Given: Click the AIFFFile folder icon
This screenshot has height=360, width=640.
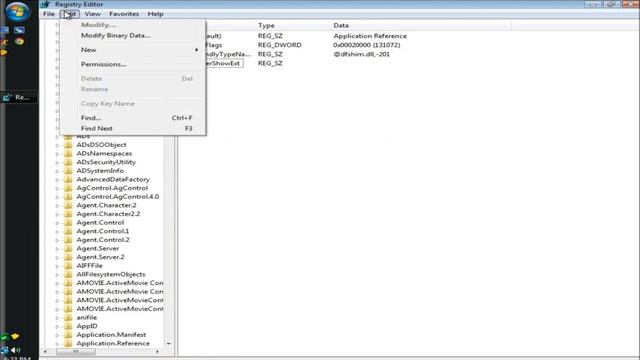Looking at the screenshot, I should pyautogui.click(x=68, y=266).
